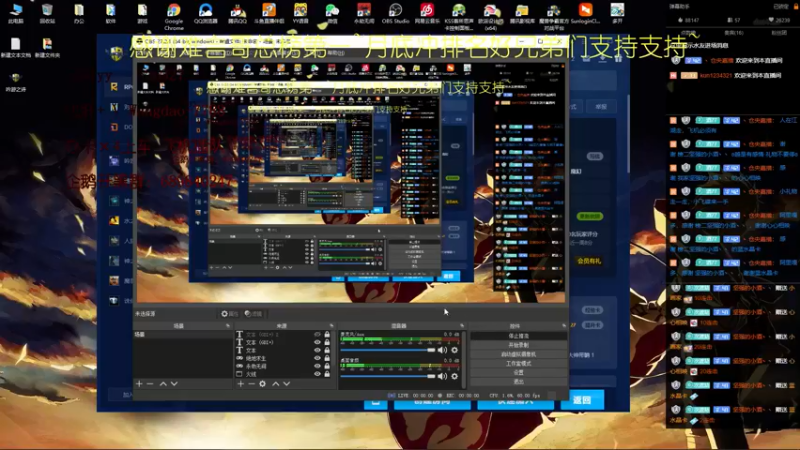Add a new scene with plus icon
The image size is (800, 450).
tap(139, 383)
